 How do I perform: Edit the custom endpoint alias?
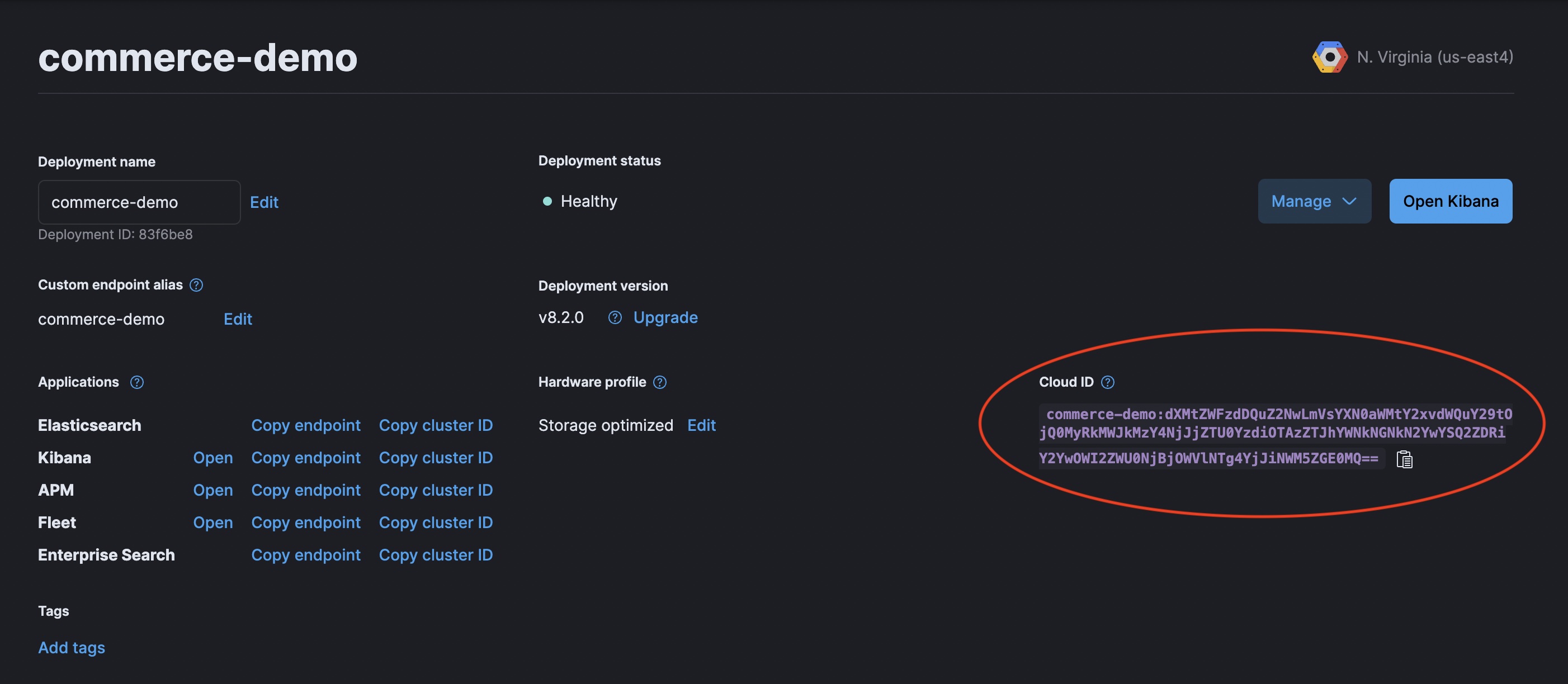tap(238, 319)
